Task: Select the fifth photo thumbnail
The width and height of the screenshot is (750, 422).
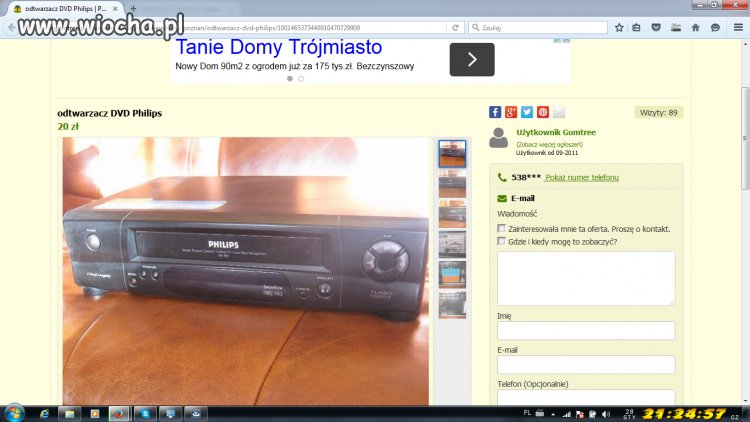Action: (452, 275)
